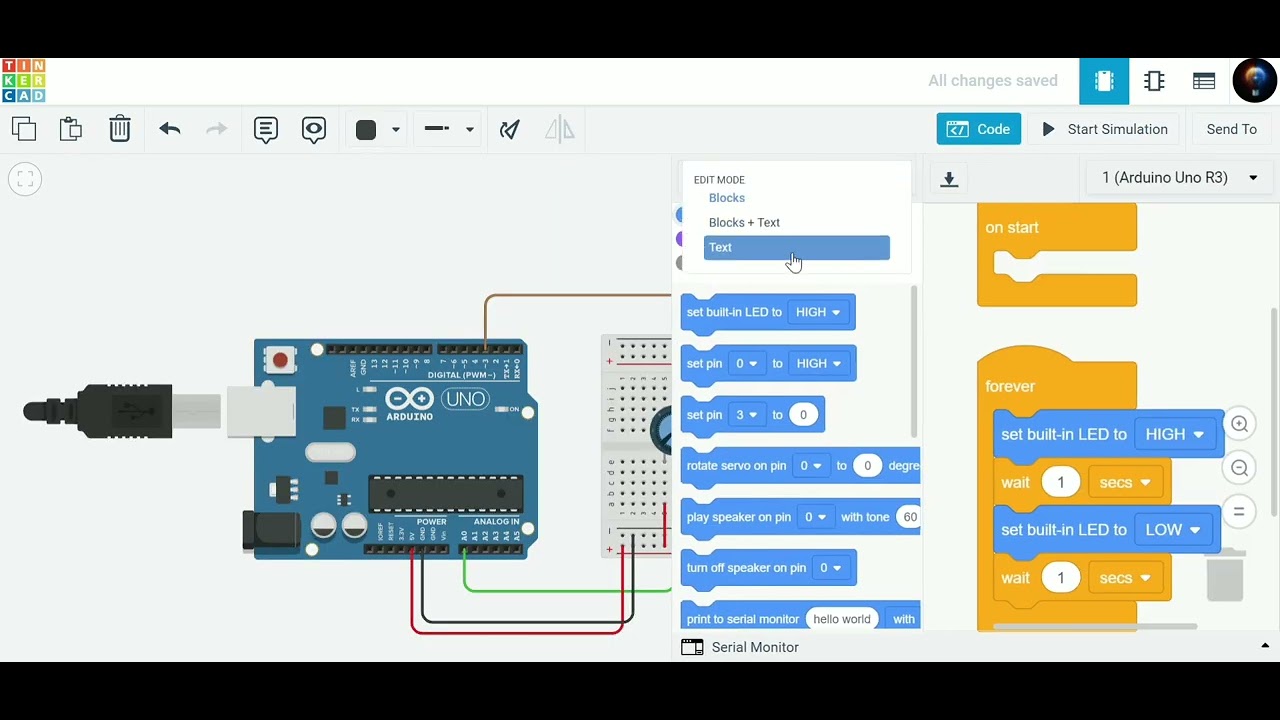Open HIGH dropdown in forever loop LED block
1280x720 pixels.
(1175, 434)
